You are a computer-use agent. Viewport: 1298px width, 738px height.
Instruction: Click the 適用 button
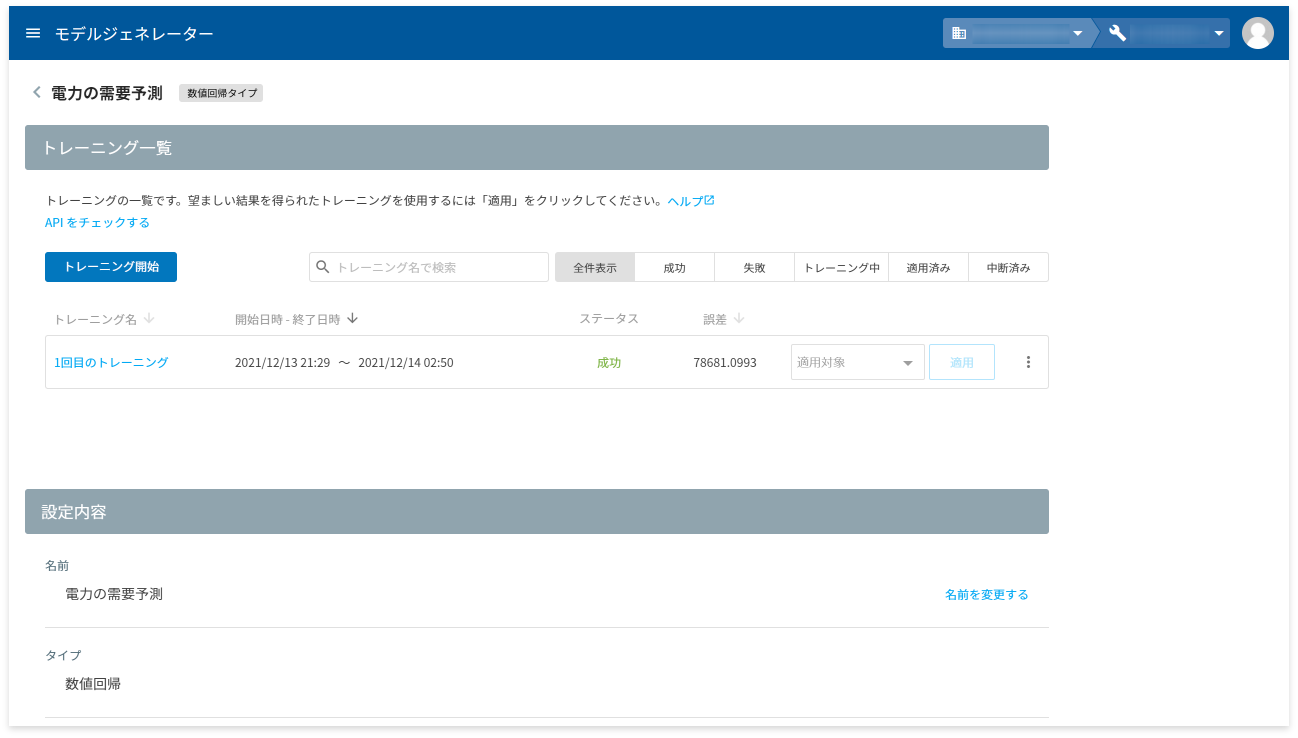pos(962,362)
